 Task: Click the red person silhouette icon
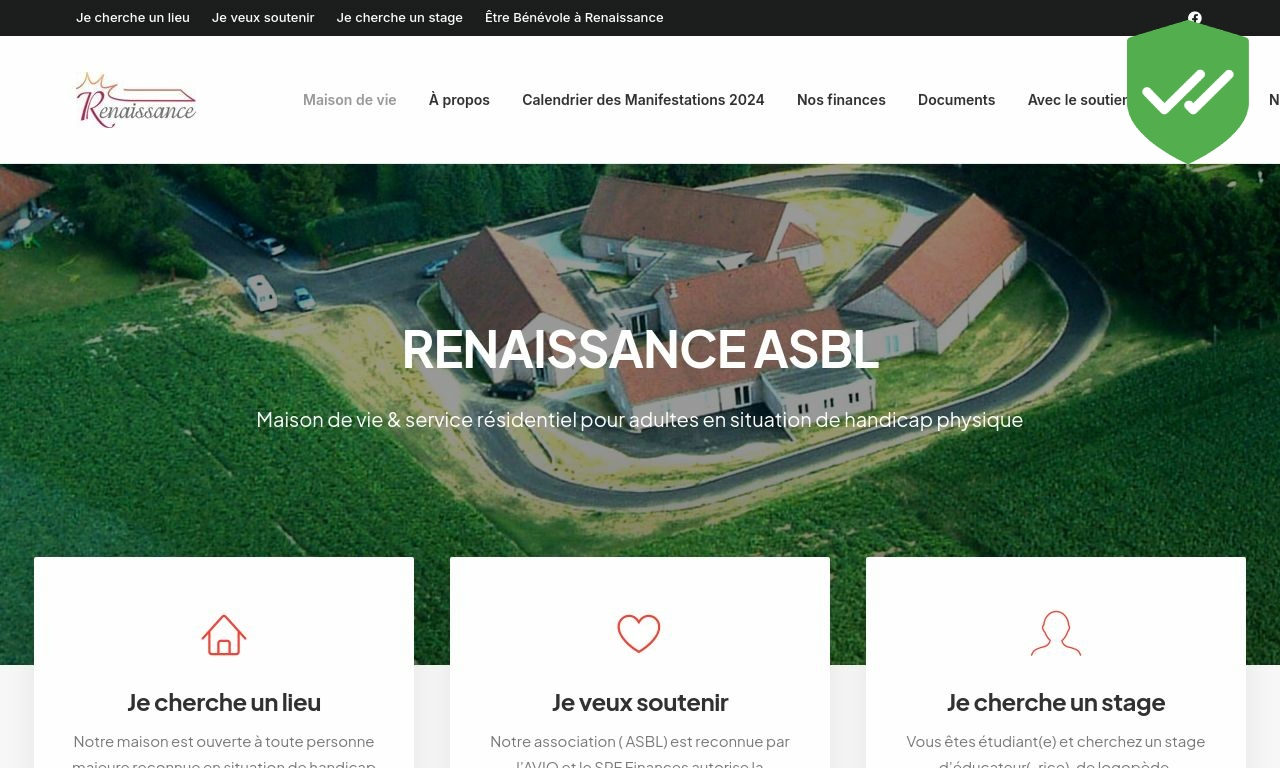pos(1056,634)
